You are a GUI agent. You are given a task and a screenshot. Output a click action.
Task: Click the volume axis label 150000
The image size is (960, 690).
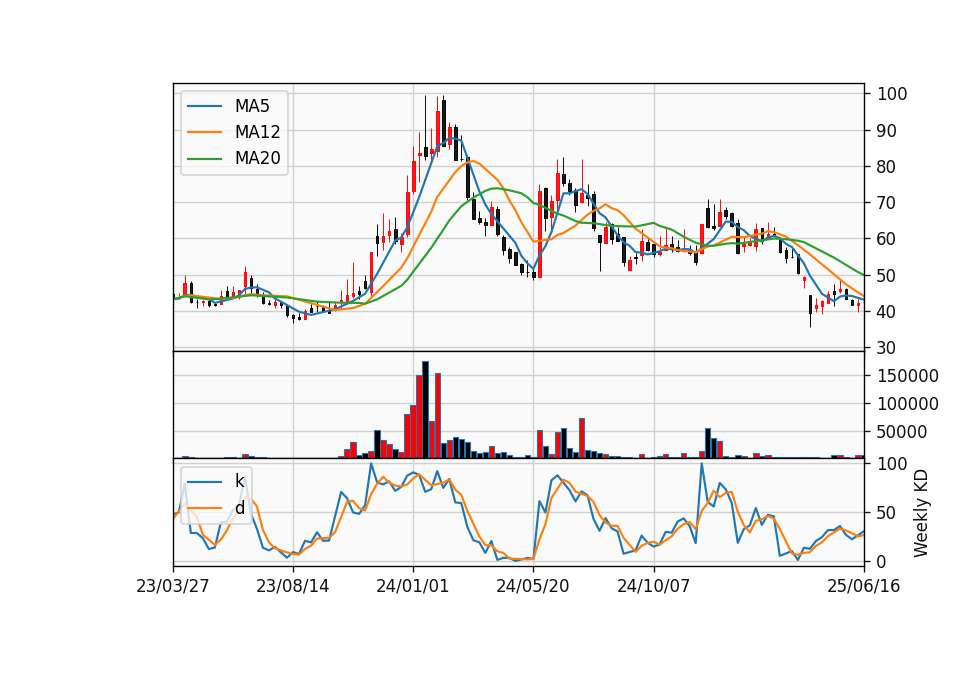pos(908,376)
